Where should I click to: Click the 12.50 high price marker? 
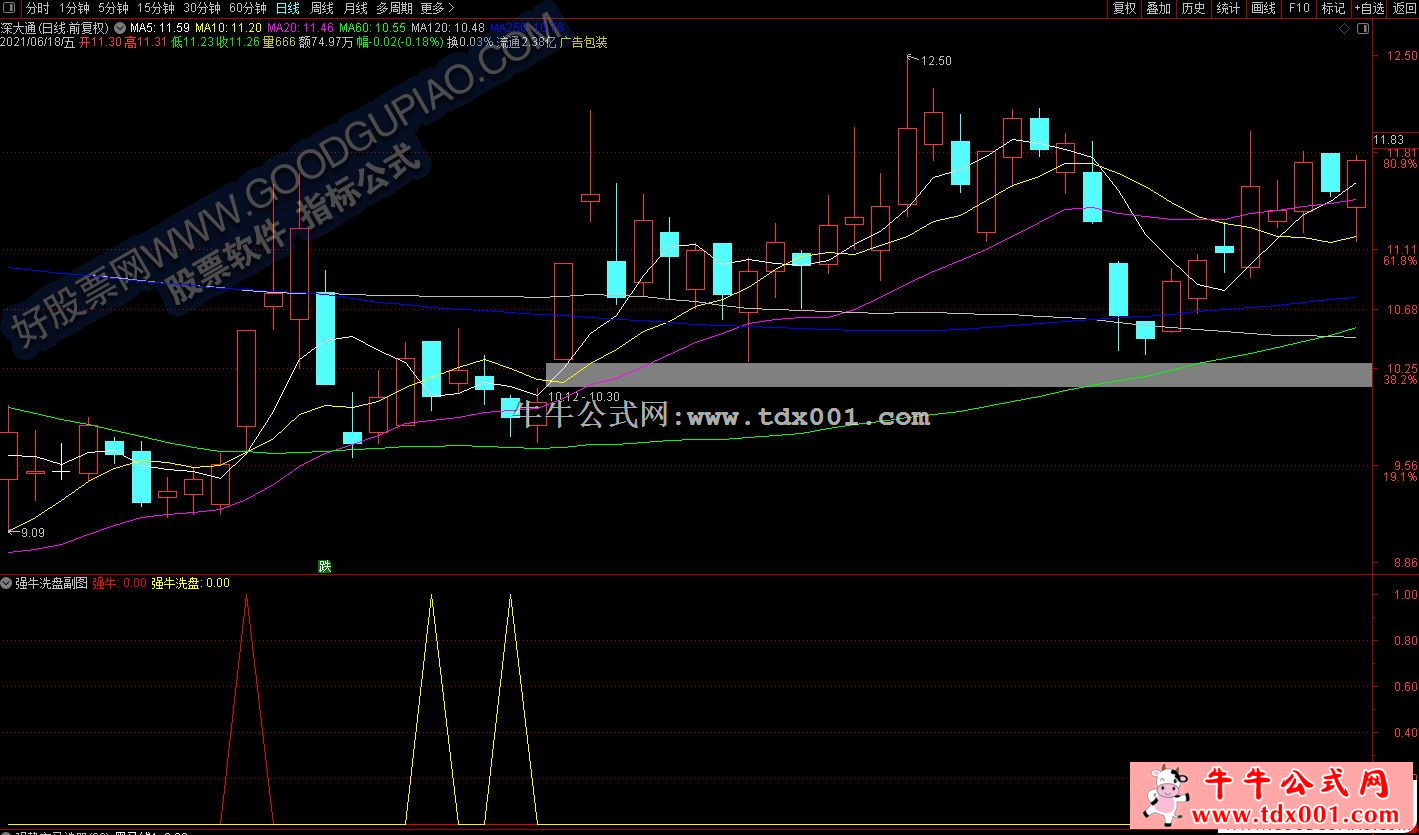pos(936,61)
